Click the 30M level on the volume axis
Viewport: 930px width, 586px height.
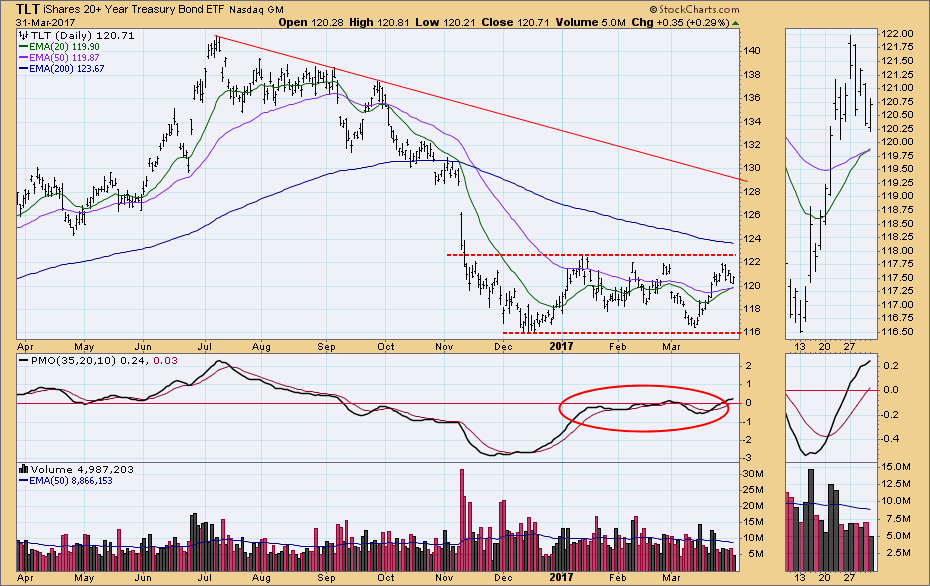(753, 473)
